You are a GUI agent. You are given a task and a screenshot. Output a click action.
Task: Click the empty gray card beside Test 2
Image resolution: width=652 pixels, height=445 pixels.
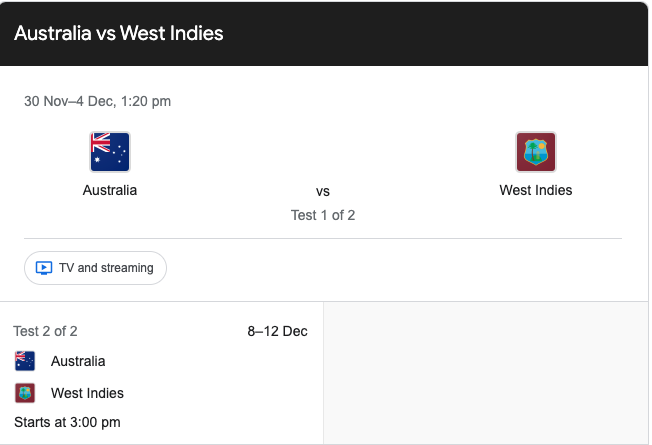[x=486, y=372]
